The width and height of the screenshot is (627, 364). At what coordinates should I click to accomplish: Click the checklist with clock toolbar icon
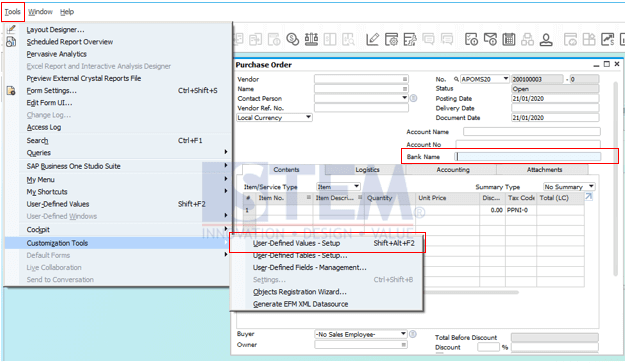[471, 39]
